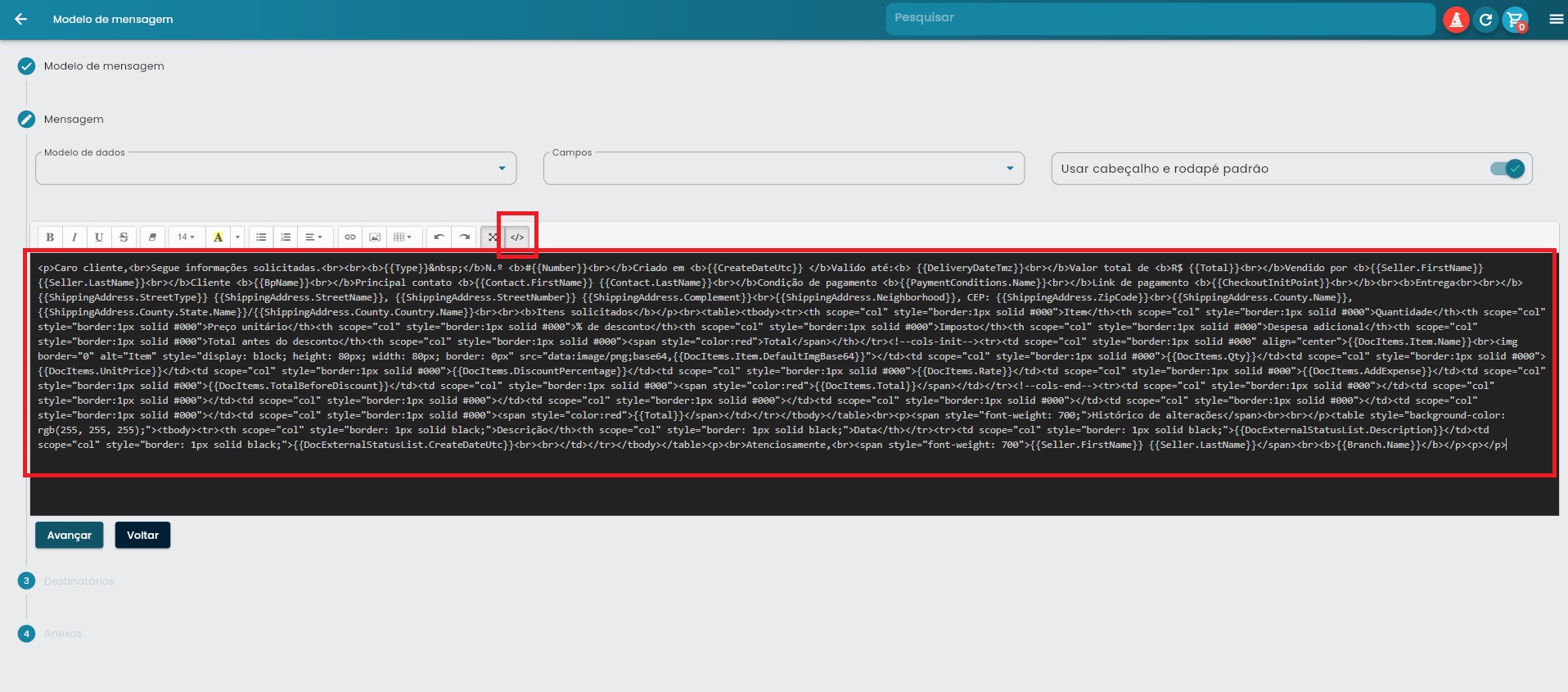Click the Avançar button

[70, 535]
